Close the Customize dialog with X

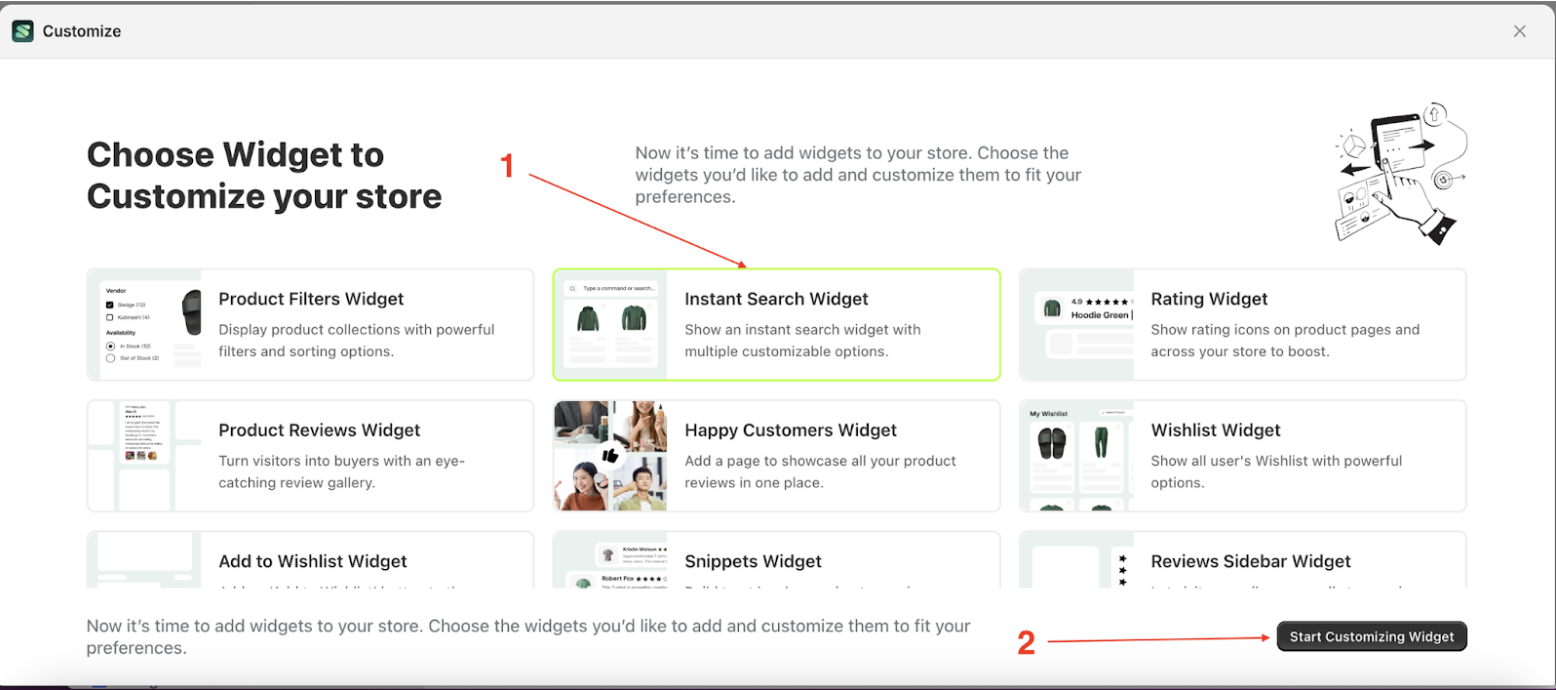point(1520,31)
